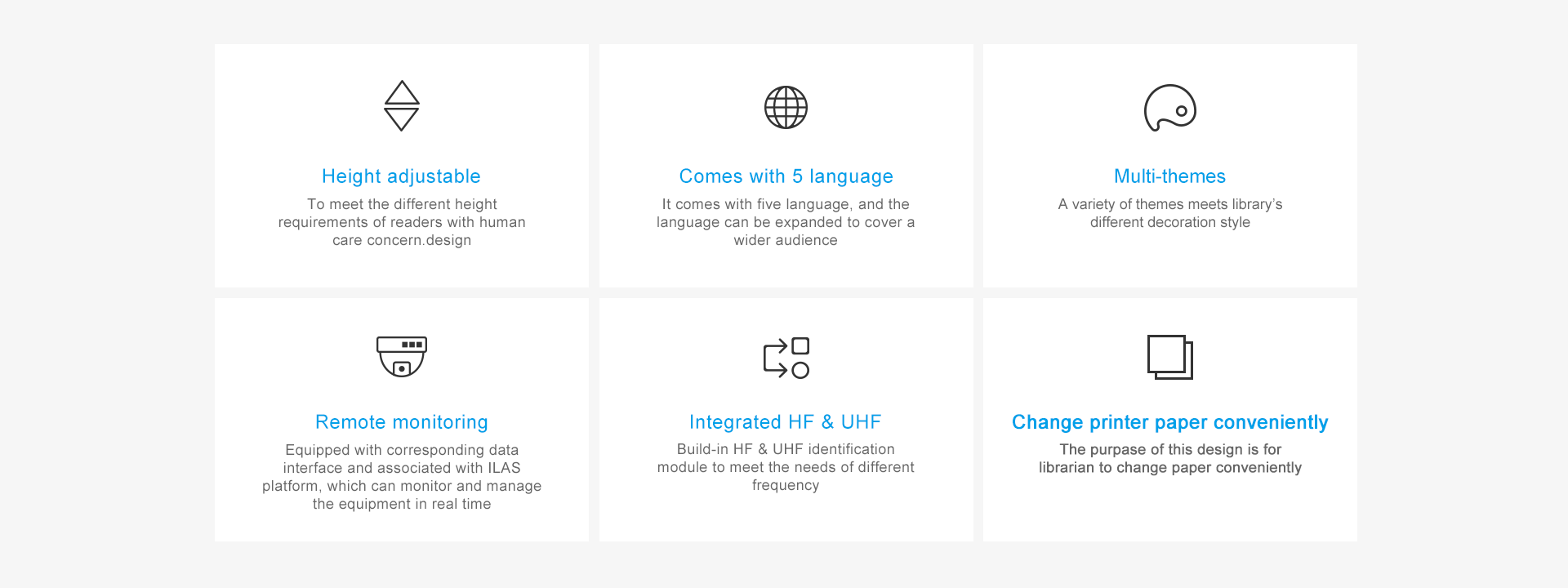
Task: Click the dome camera monitoring icon
Action: [402, 356]
